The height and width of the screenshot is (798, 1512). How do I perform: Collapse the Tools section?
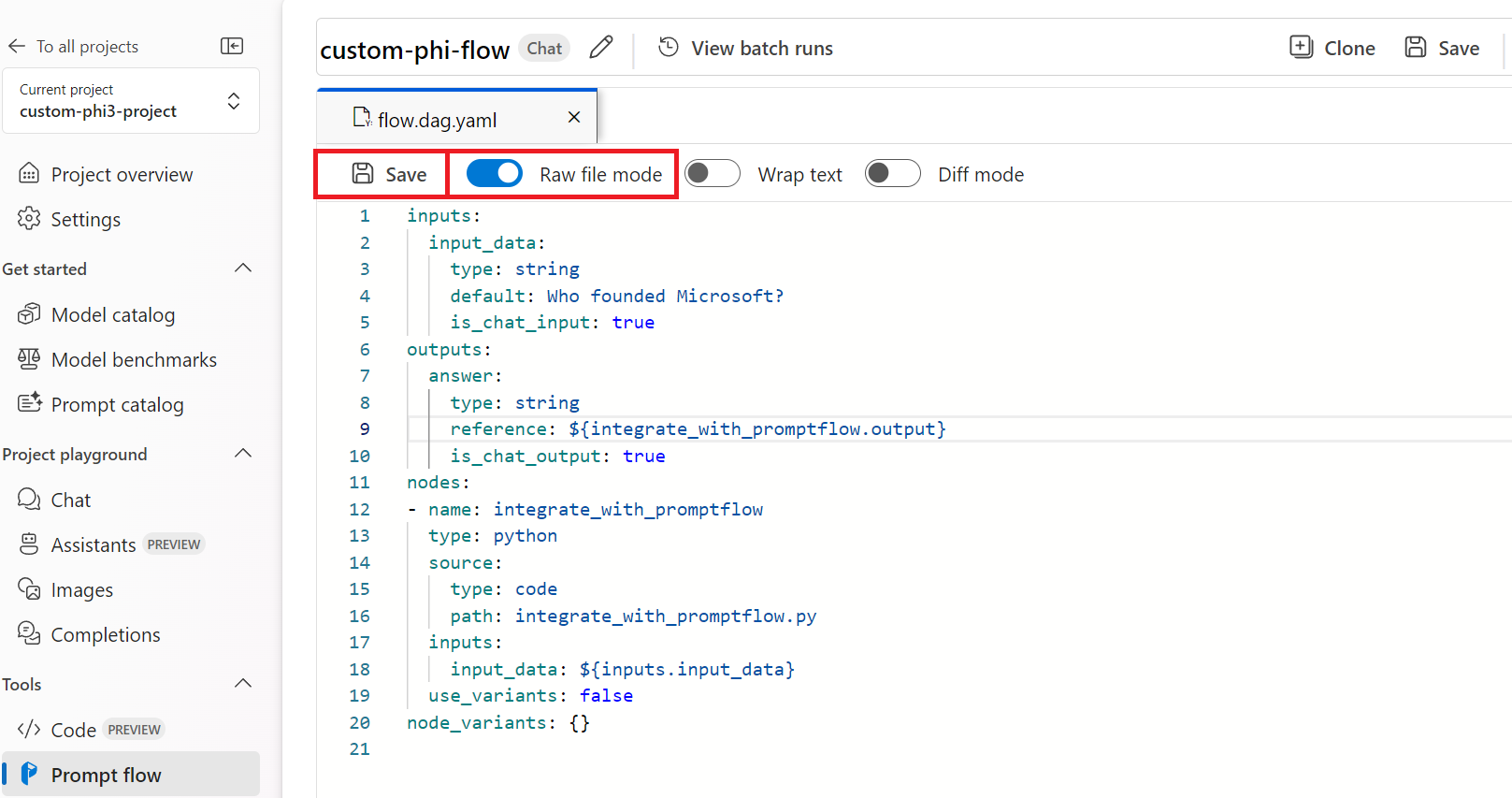pos(243,684)
